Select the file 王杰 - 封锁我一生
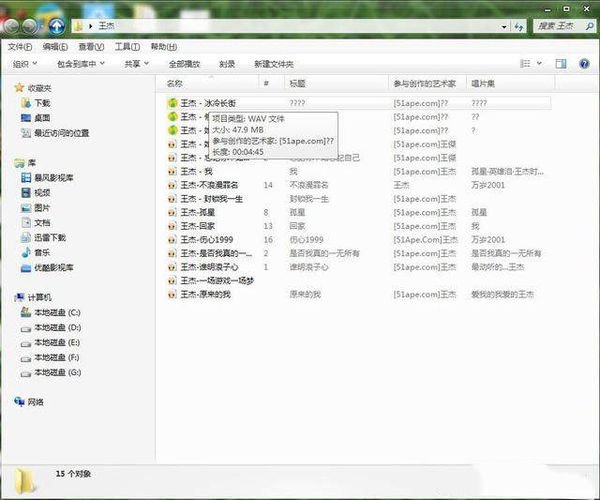The height and width of the screenshot is (500, 600). [212, 199]
